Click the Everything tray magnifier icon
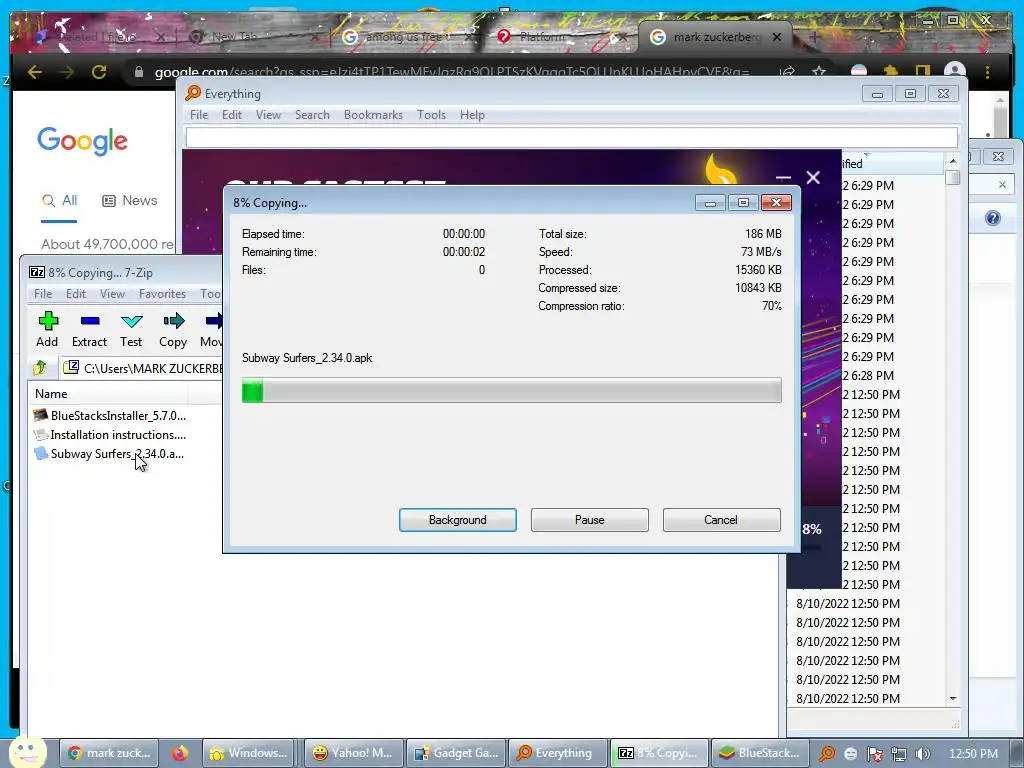This screenshot has height=768, width=1024. [x=826, y=754]
